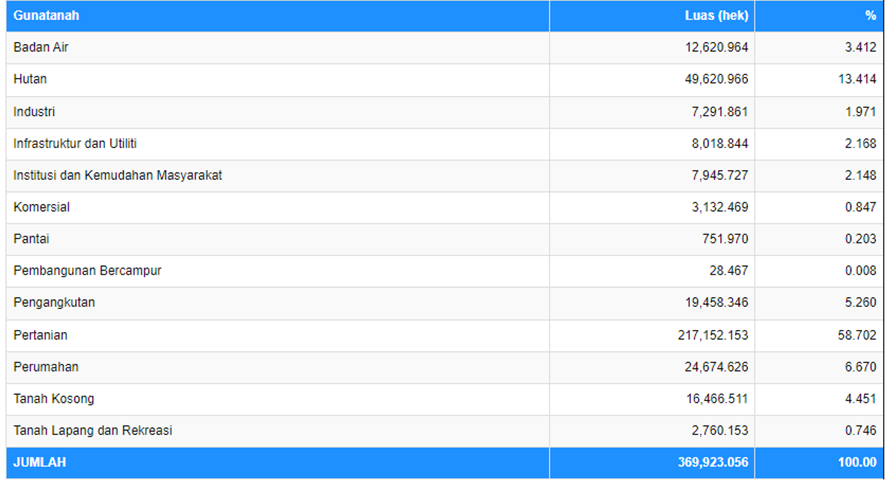This screenshot has height=483, width=891.
Task: Select the Pengangkutan row label
Action: click(54, 302)
